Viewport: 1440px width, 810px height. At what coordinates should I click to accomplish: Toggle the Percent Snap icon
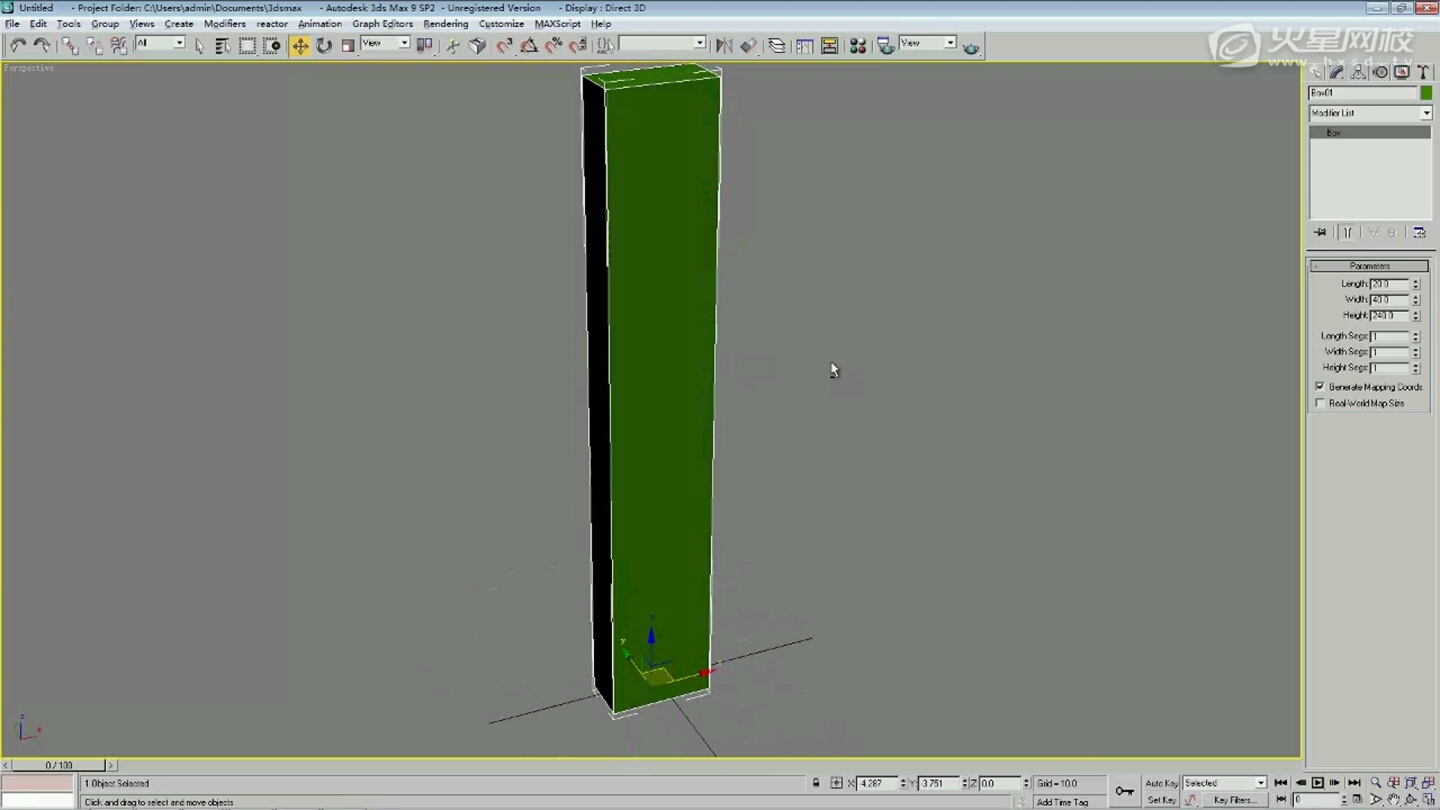pos(553,45)
